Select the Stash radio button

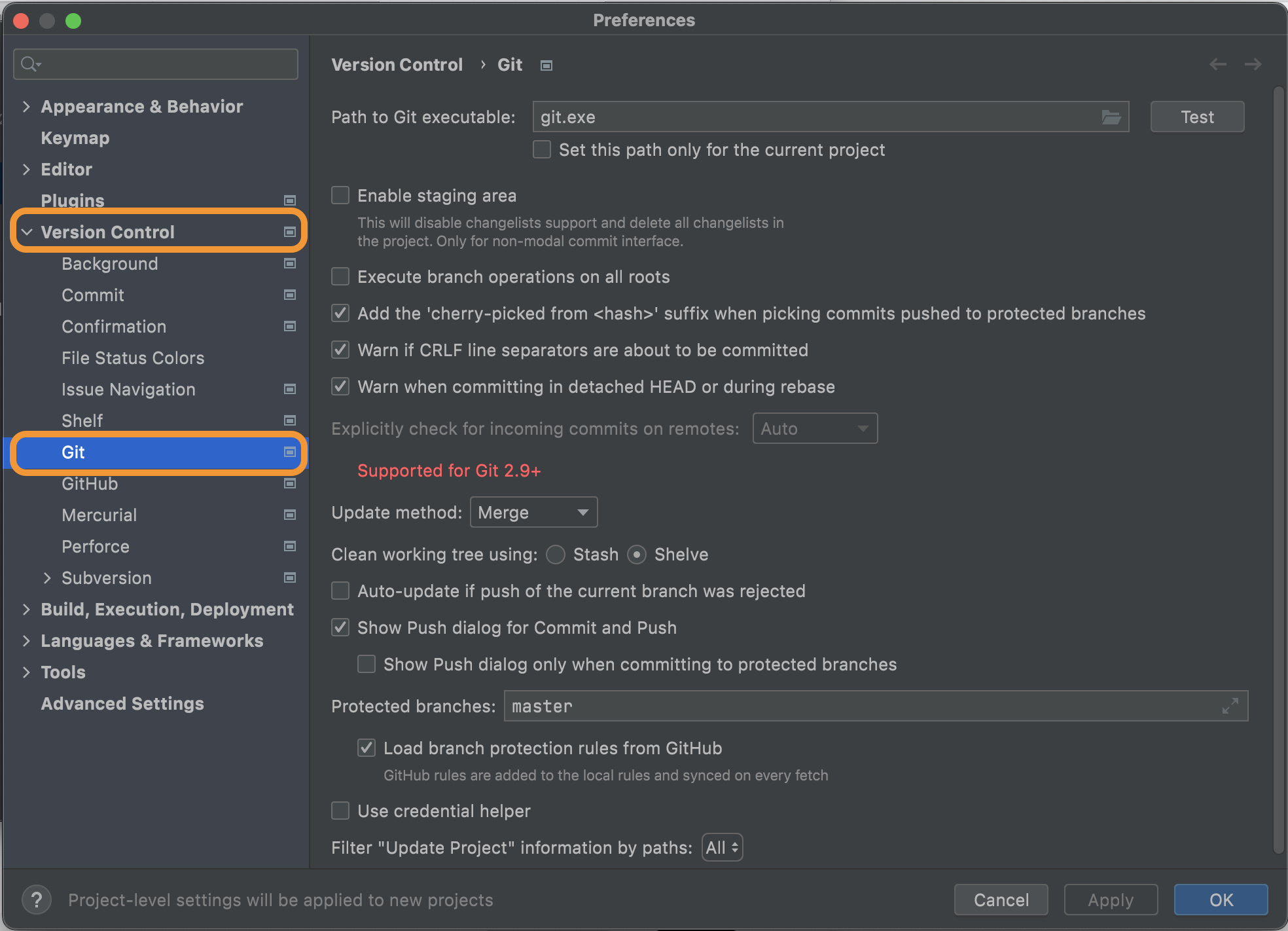(556, 555)
